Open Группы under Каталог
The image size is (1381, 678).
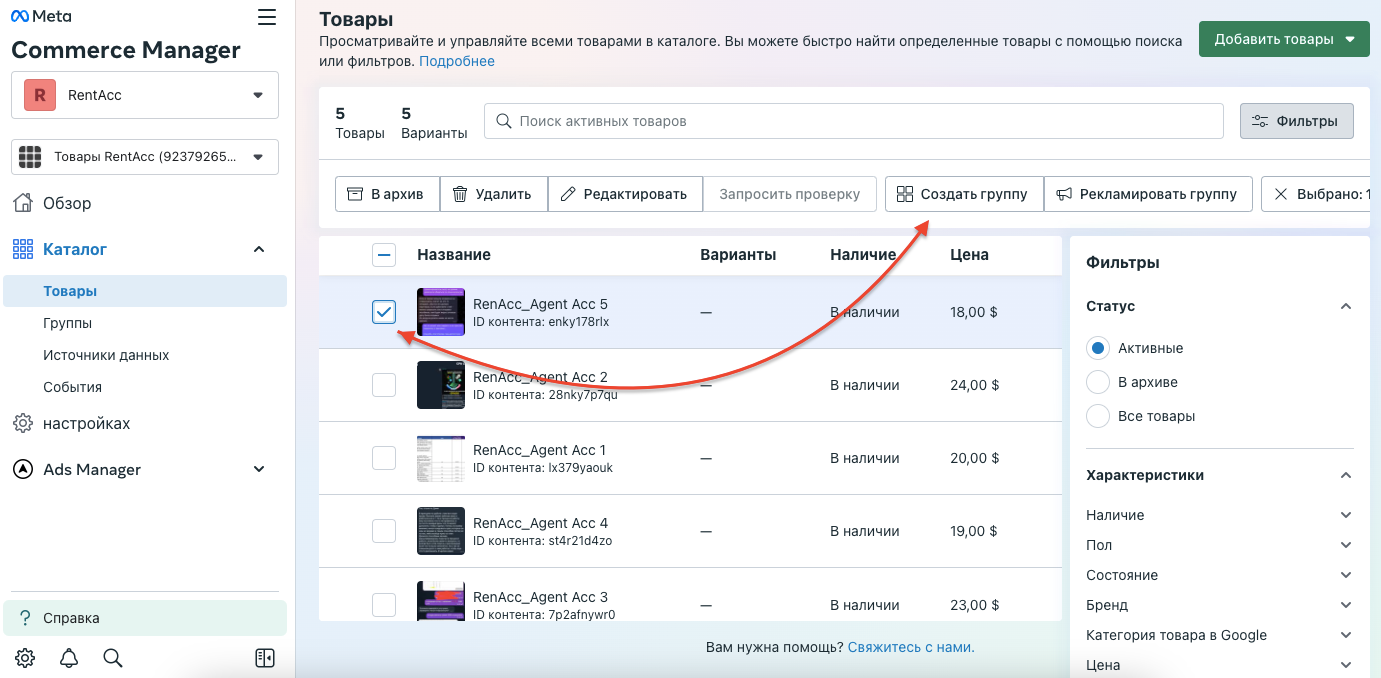coord(68,323)
